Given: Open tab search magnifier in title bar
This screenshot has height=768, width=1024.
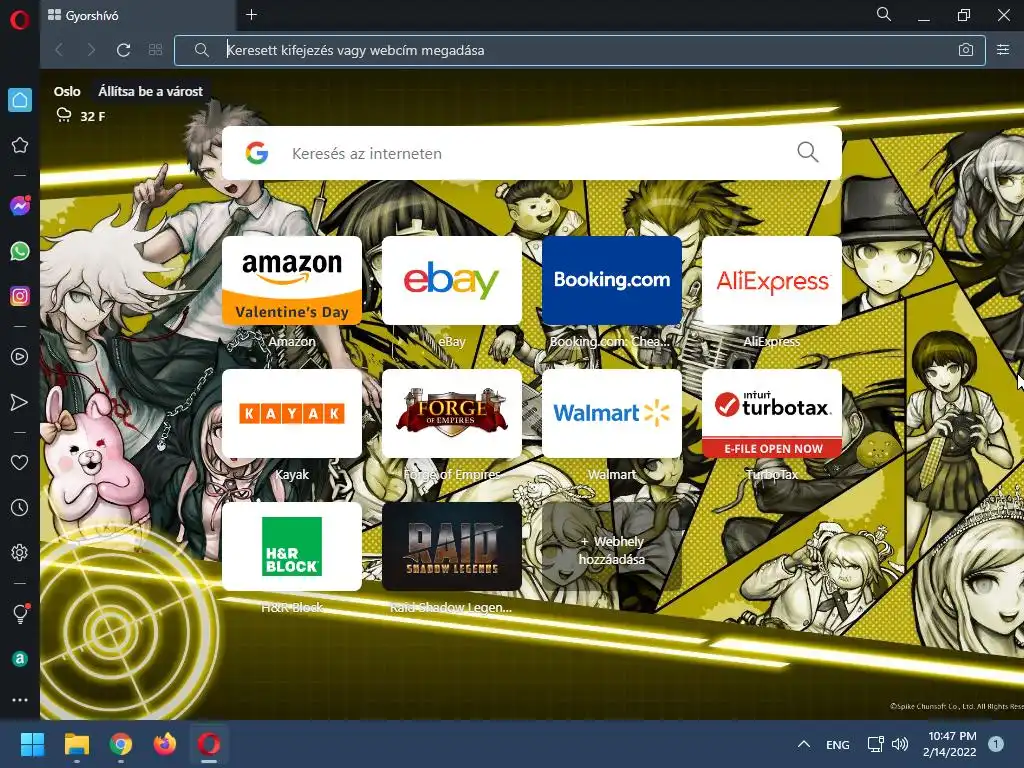Looking at the screenshot, I should [x=884, y=14].
